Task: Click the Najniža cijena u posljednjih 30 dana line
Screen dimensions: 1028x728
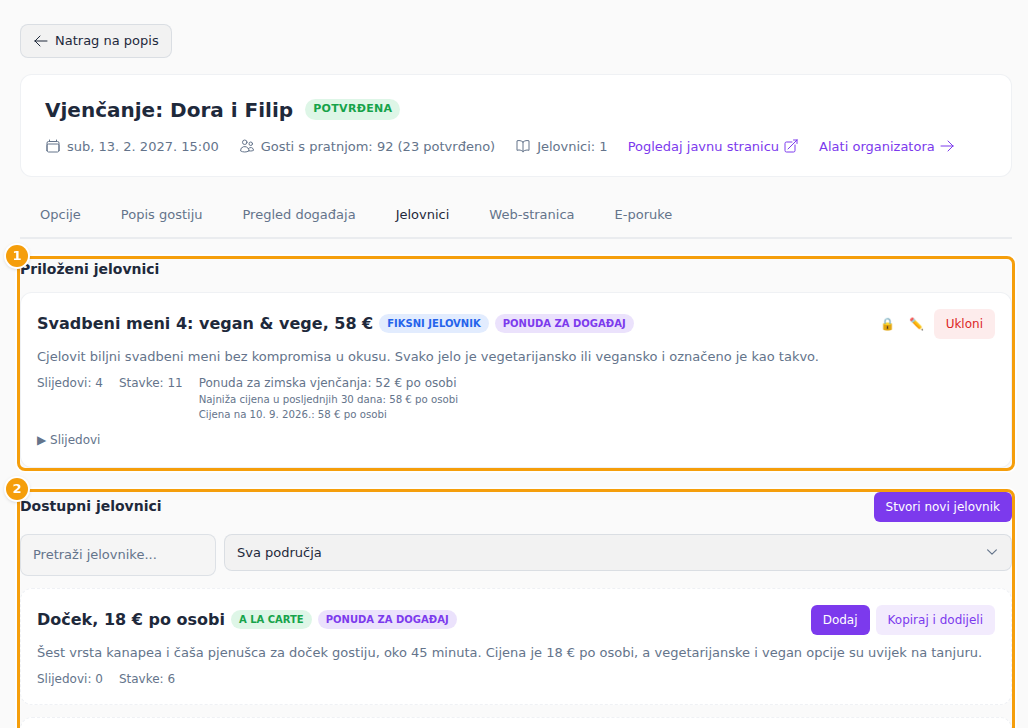Action: click(328, 399)
